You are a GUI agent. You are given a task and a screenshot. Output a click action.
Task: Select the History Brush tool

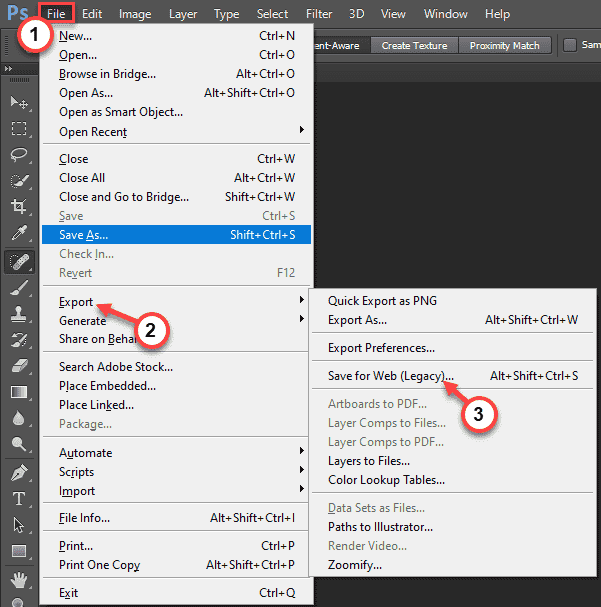[19, 340]
